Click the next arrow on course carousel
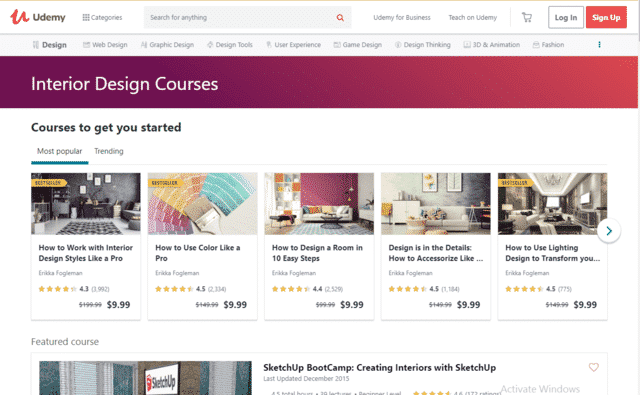 pos(609,231)
